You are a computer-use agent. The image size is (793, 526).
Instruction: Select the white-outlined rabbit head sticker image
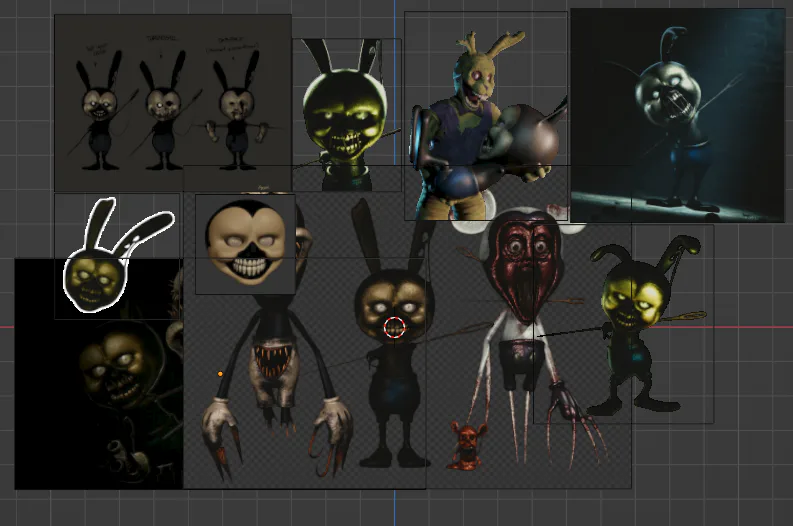coord(117,256)
